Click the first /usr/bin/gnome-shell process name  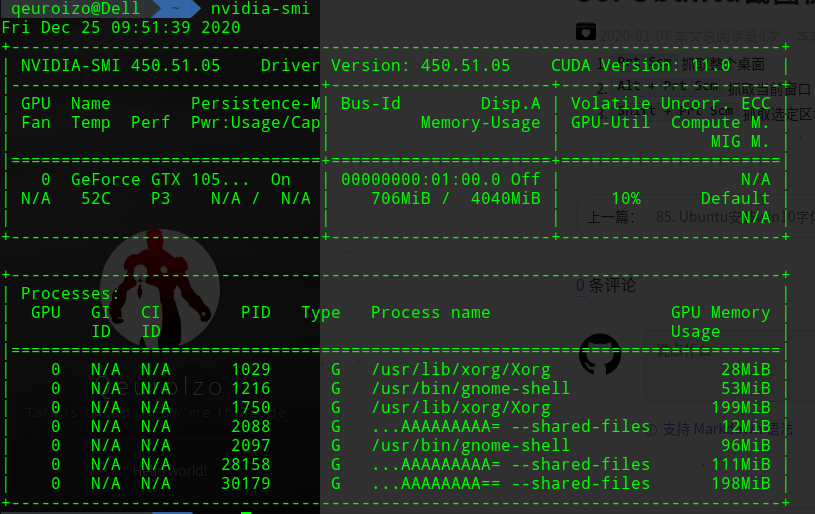pos(470,388)
